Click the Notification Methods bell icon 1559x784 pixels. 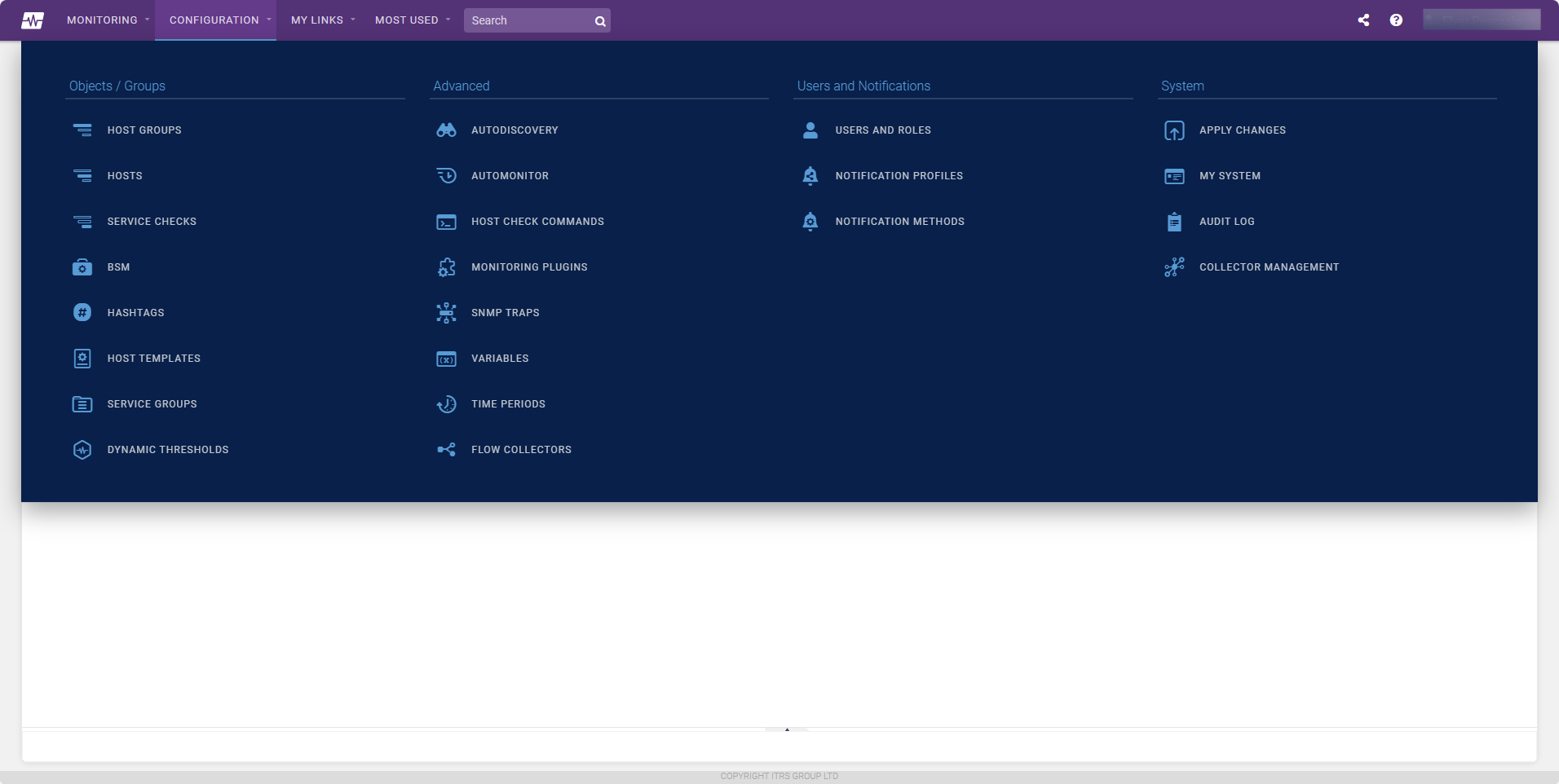pos(810,222)
